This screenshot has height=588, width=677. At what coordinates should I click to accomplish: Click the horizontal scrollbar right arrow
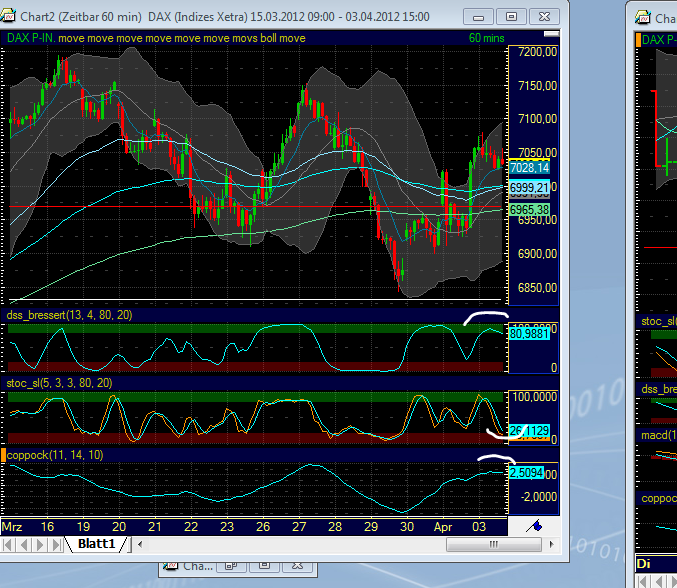(x=551, y=544)
